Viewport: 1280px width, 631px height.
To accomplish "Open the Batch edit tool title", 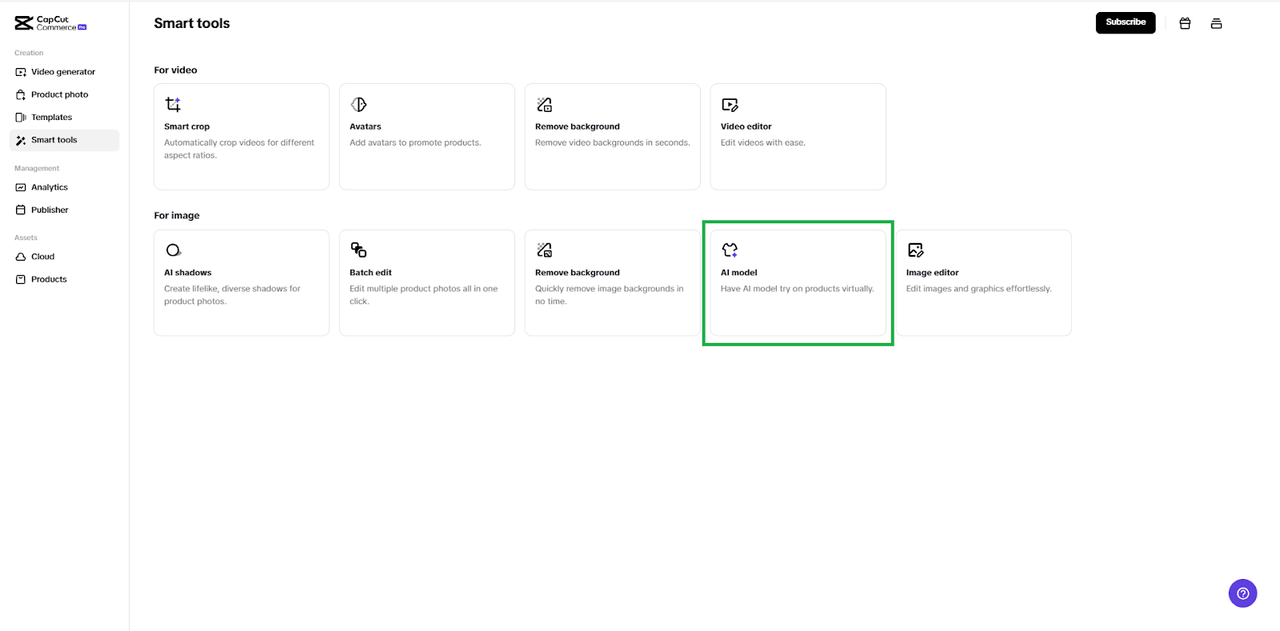I will [371, 273].
